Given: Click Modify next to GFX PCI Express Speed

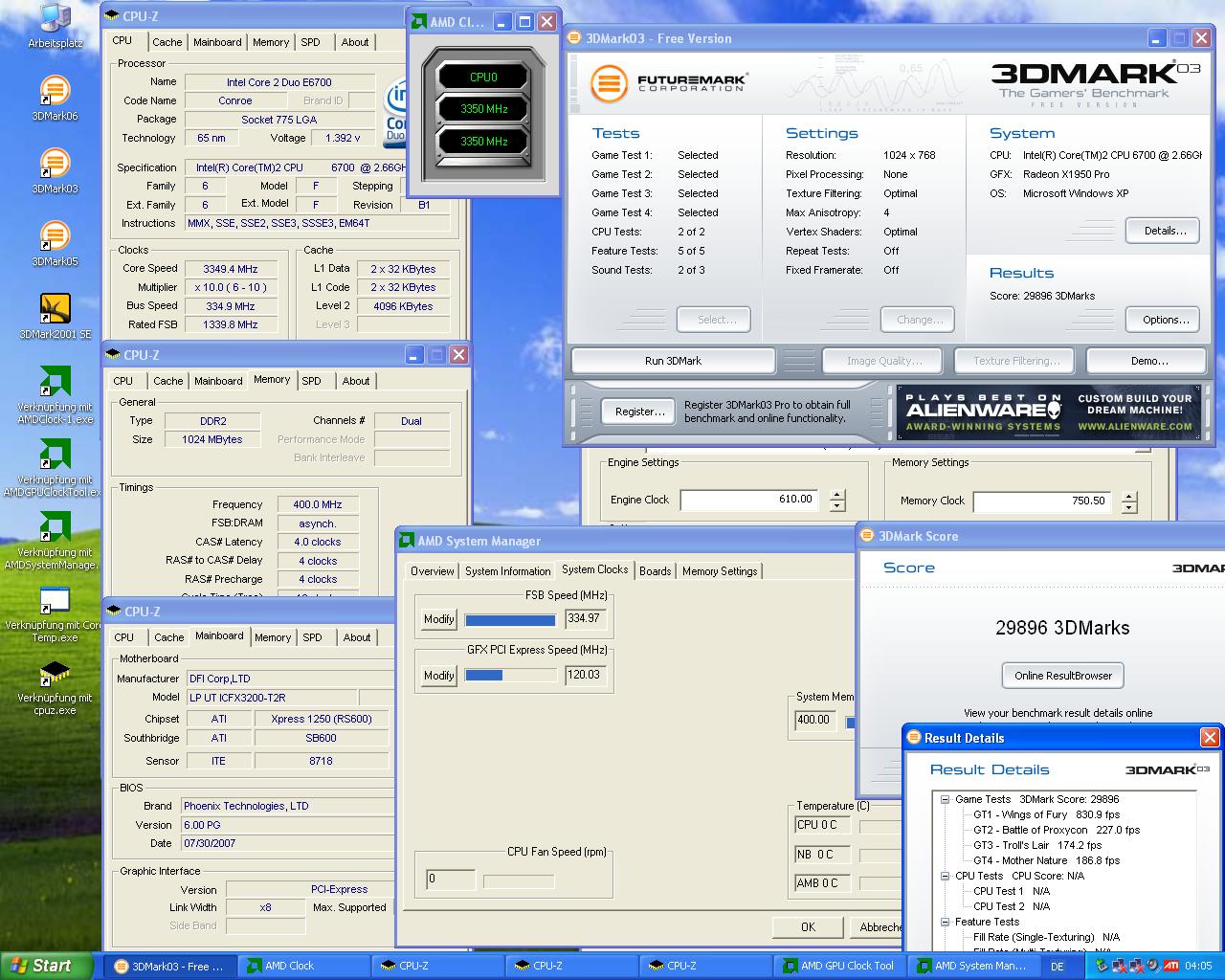Looking at the screenshot, I should 438,675.
